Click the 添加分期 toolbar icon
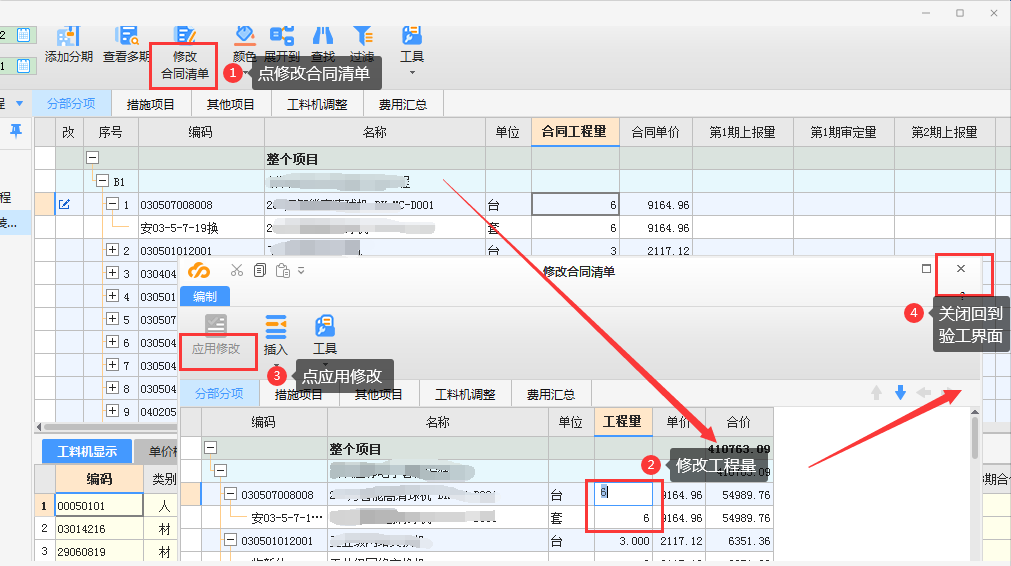 [68, 37]
